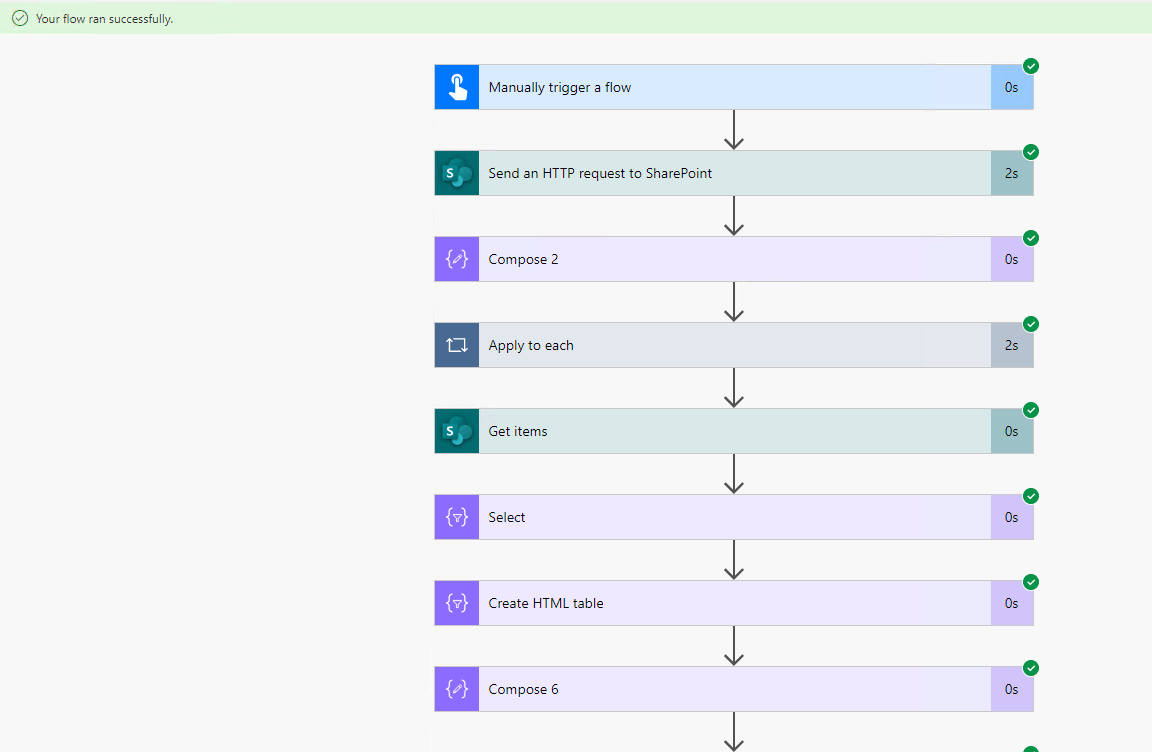Screen dimensions: 1152x752
Task: Click the Create HTML table icon
Action: click(x=457, y=603)
